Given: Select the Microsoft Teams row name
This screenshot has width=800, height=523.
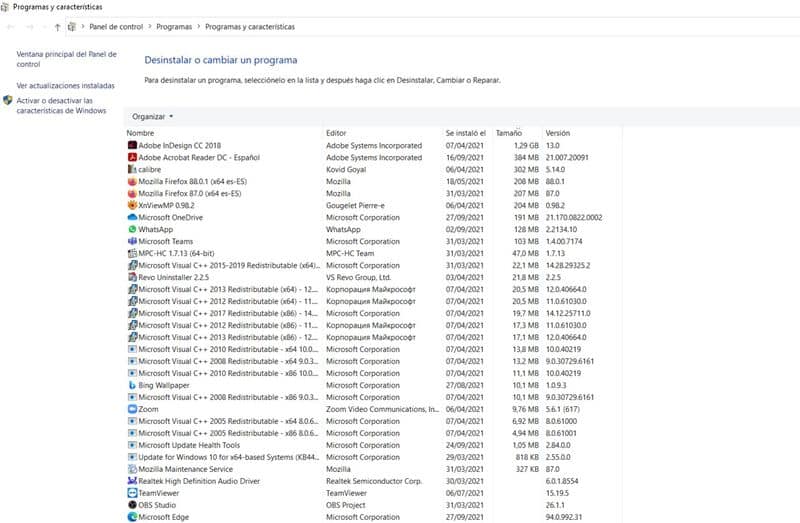Looking at the screenshot, I should (x=166, y=241).
